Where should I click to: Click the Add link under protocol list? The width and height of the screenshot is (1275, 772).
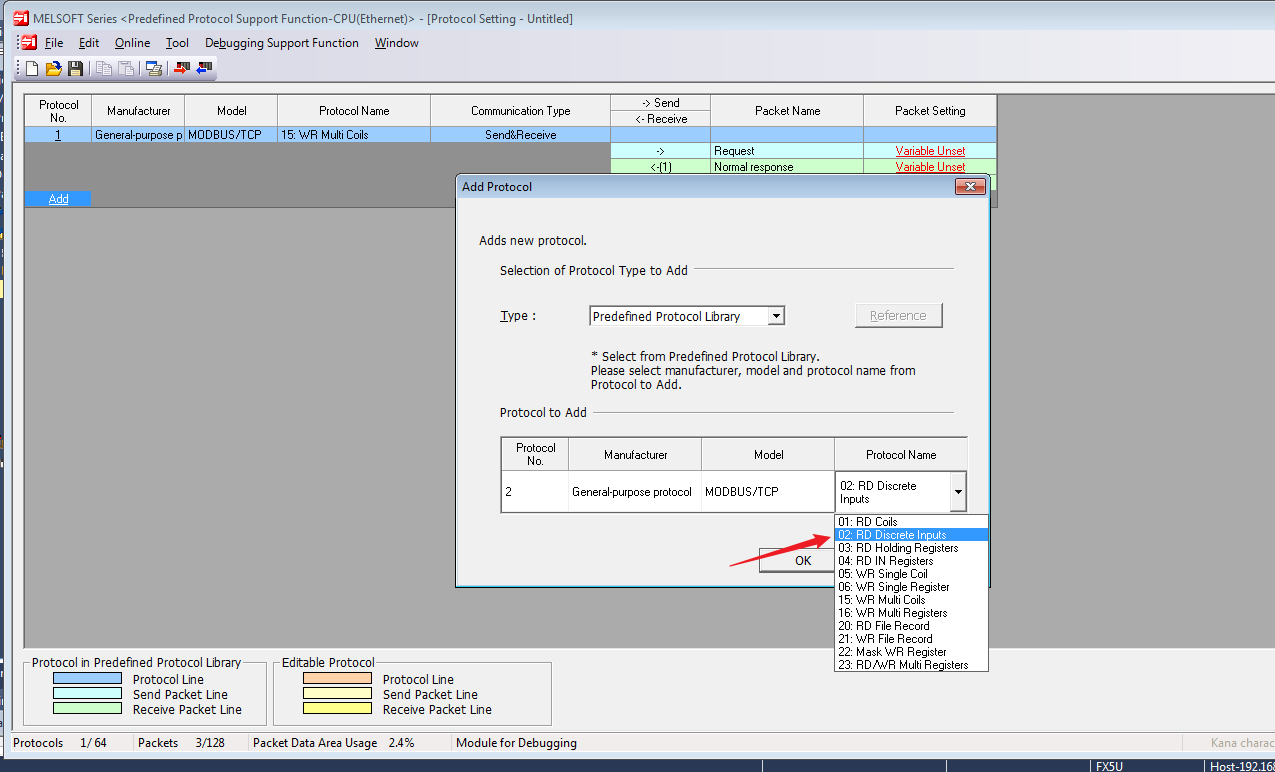pyautogui.click(x=58, y=199)
